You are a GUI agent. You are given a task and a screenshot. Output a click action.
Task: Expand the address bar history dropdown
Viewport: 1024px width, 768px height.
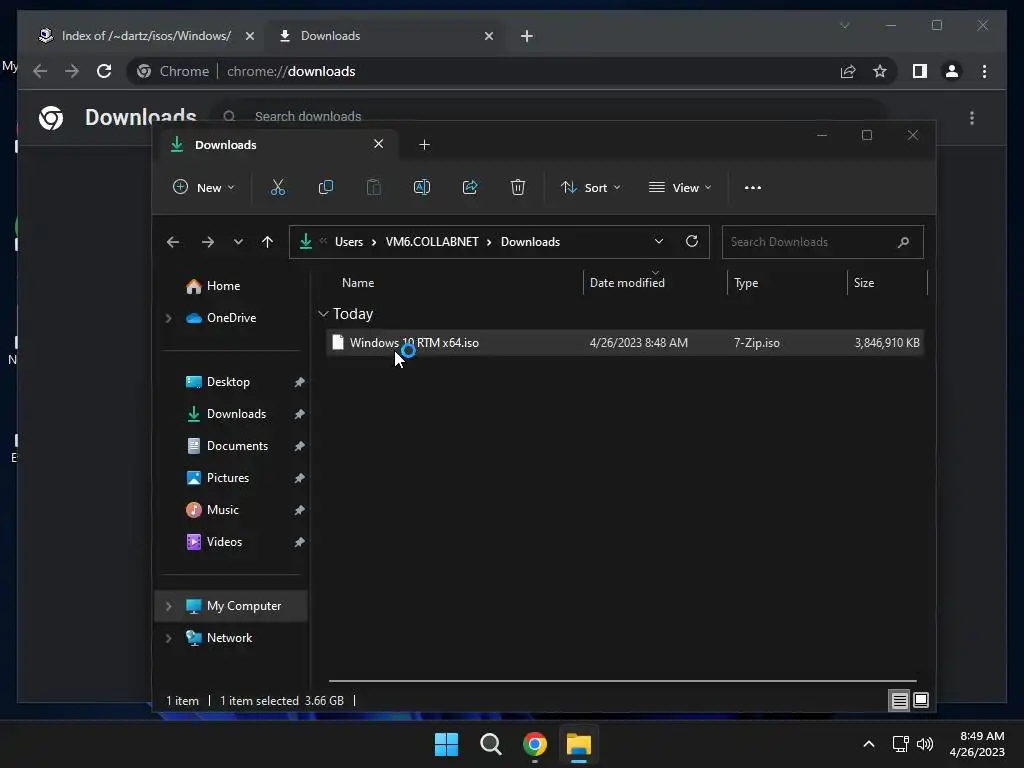(x=659, y=241)
